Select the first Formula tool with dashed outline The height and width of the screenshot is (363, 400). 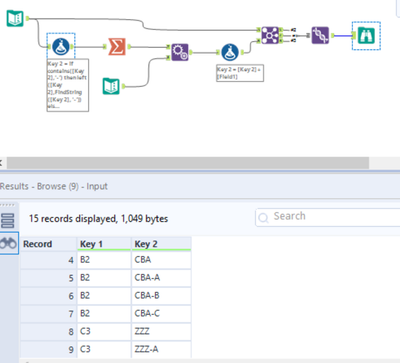(61, 46)
